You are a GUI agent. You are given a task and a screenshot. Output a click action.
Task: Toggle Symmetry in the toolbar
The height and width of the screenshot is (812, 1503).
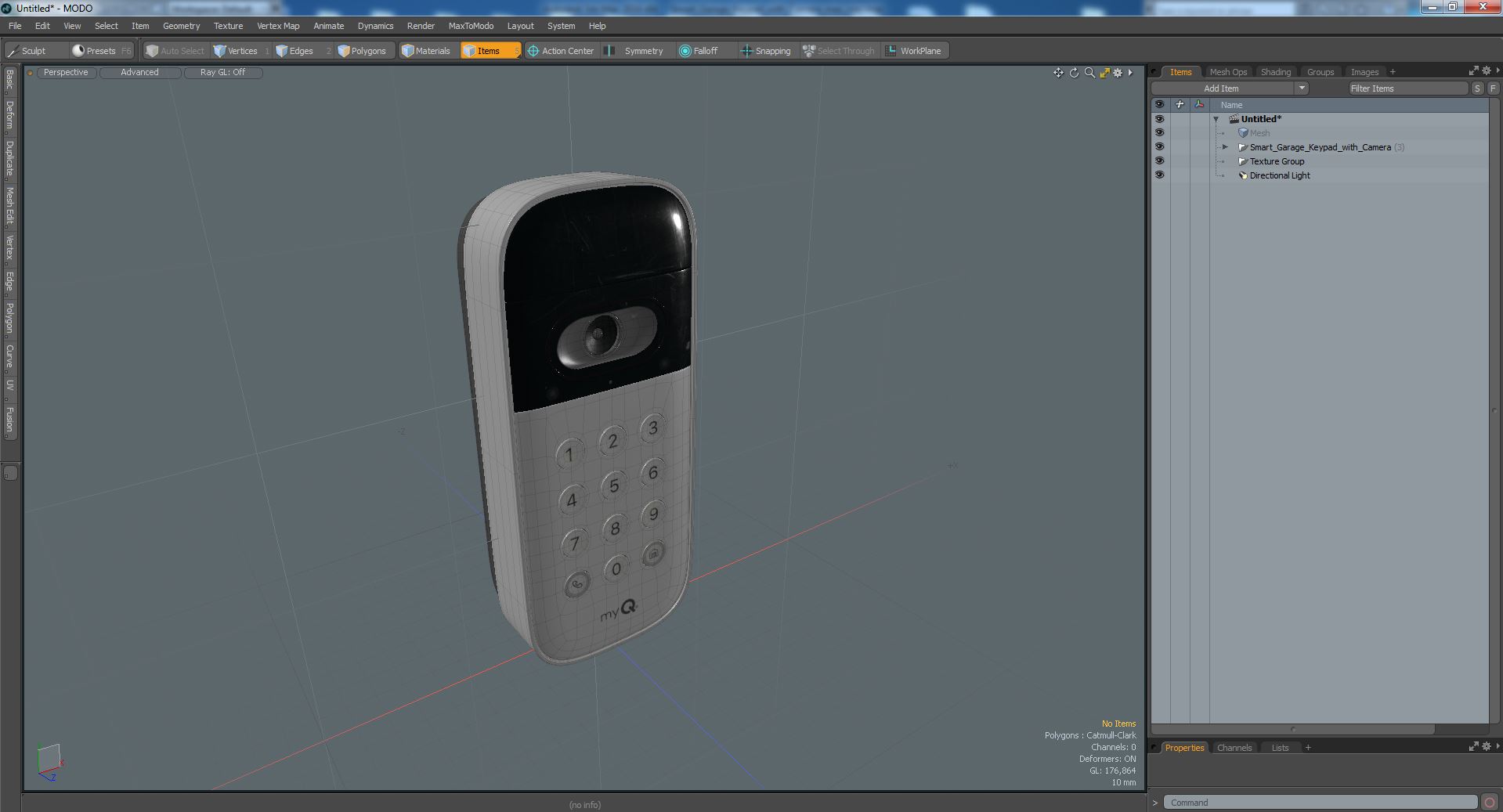636,51
